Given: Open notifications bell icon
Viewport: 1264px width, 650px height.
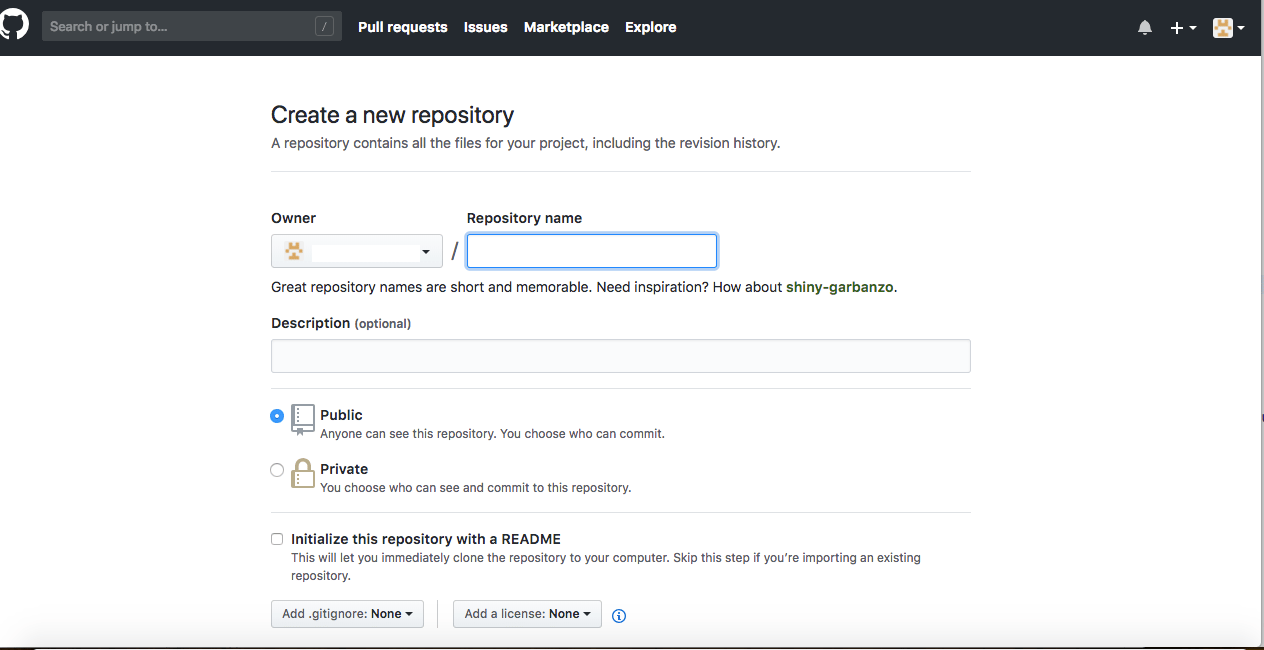Looking at the screenshot, I should click(1145, 28).
